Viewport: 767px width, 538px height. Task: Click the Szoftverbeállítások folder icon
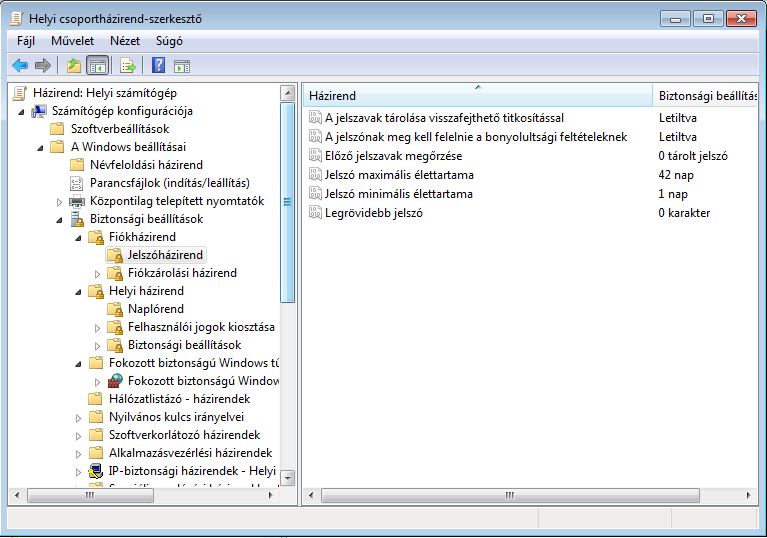click(58, 129)
